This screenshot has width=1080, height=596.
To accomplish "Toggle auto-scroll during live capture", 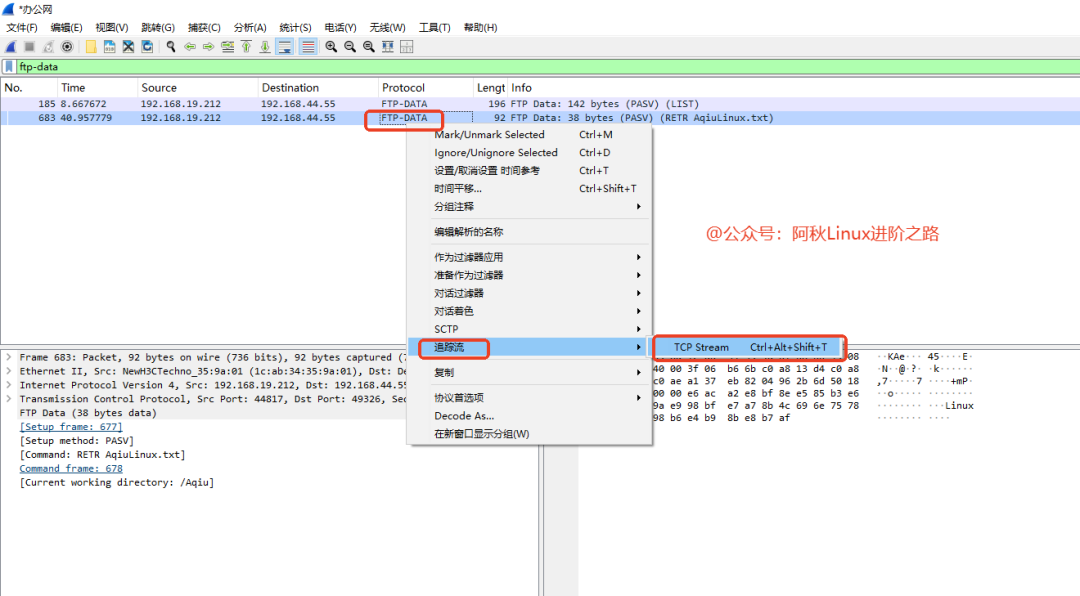I will [285, 46].
